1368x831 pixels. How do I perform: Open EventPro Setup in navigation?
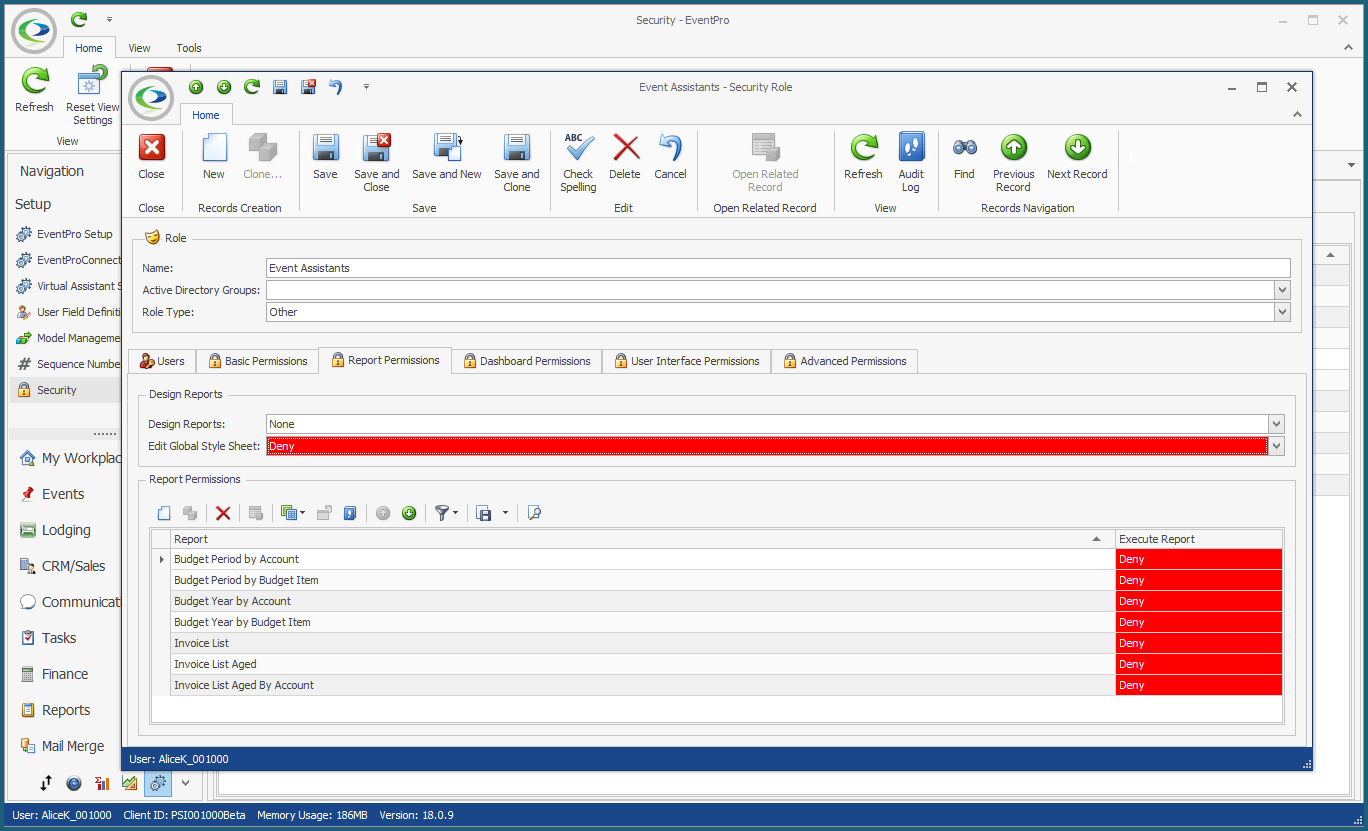click(65, 234)
